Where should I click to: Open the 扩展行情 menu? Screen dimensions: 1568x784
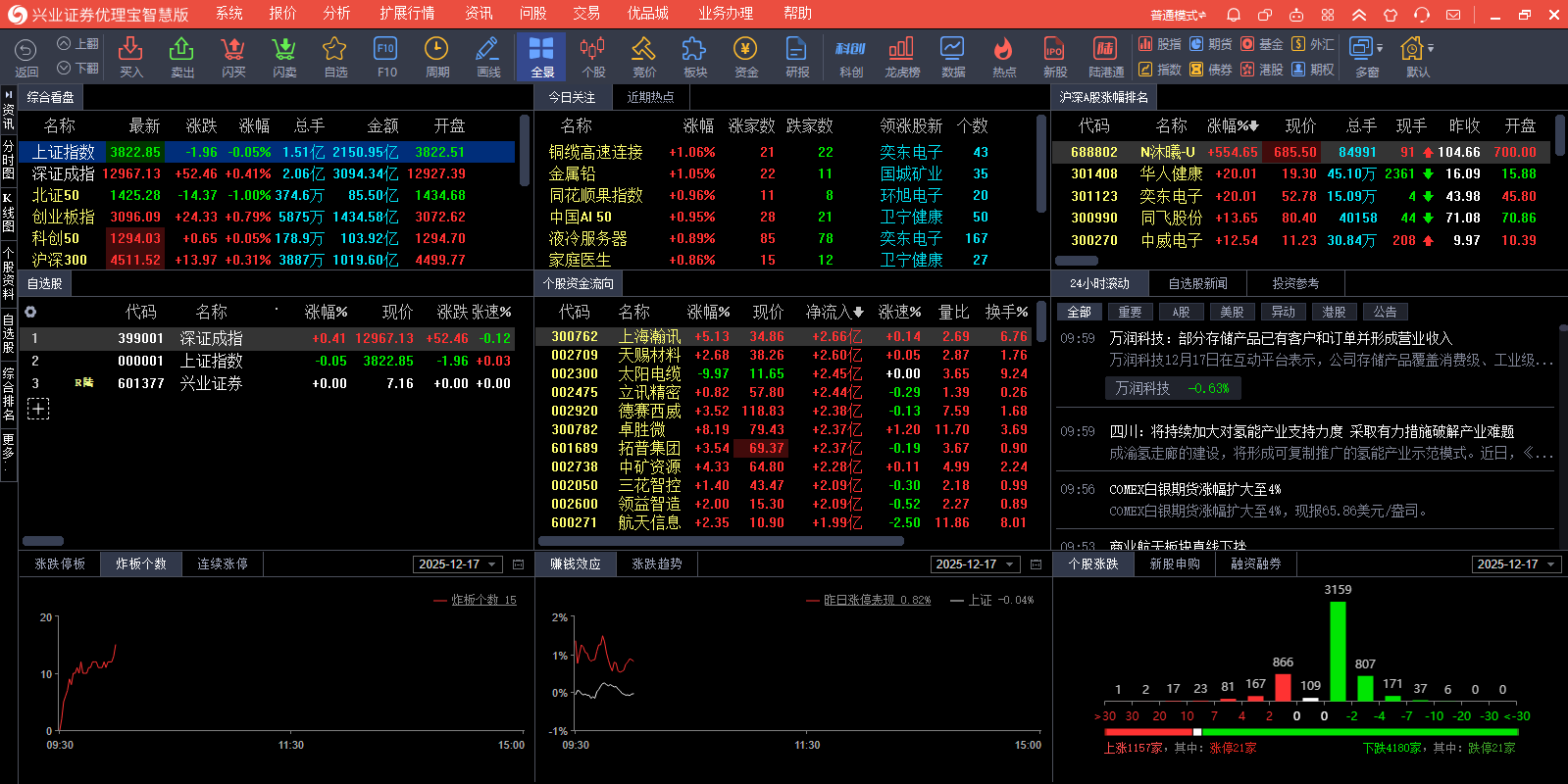click(x=407, y=14)
